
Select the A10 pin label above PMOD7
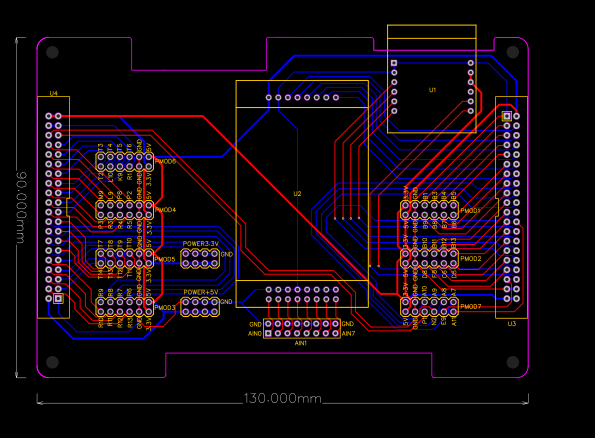[x=425, y=290]
